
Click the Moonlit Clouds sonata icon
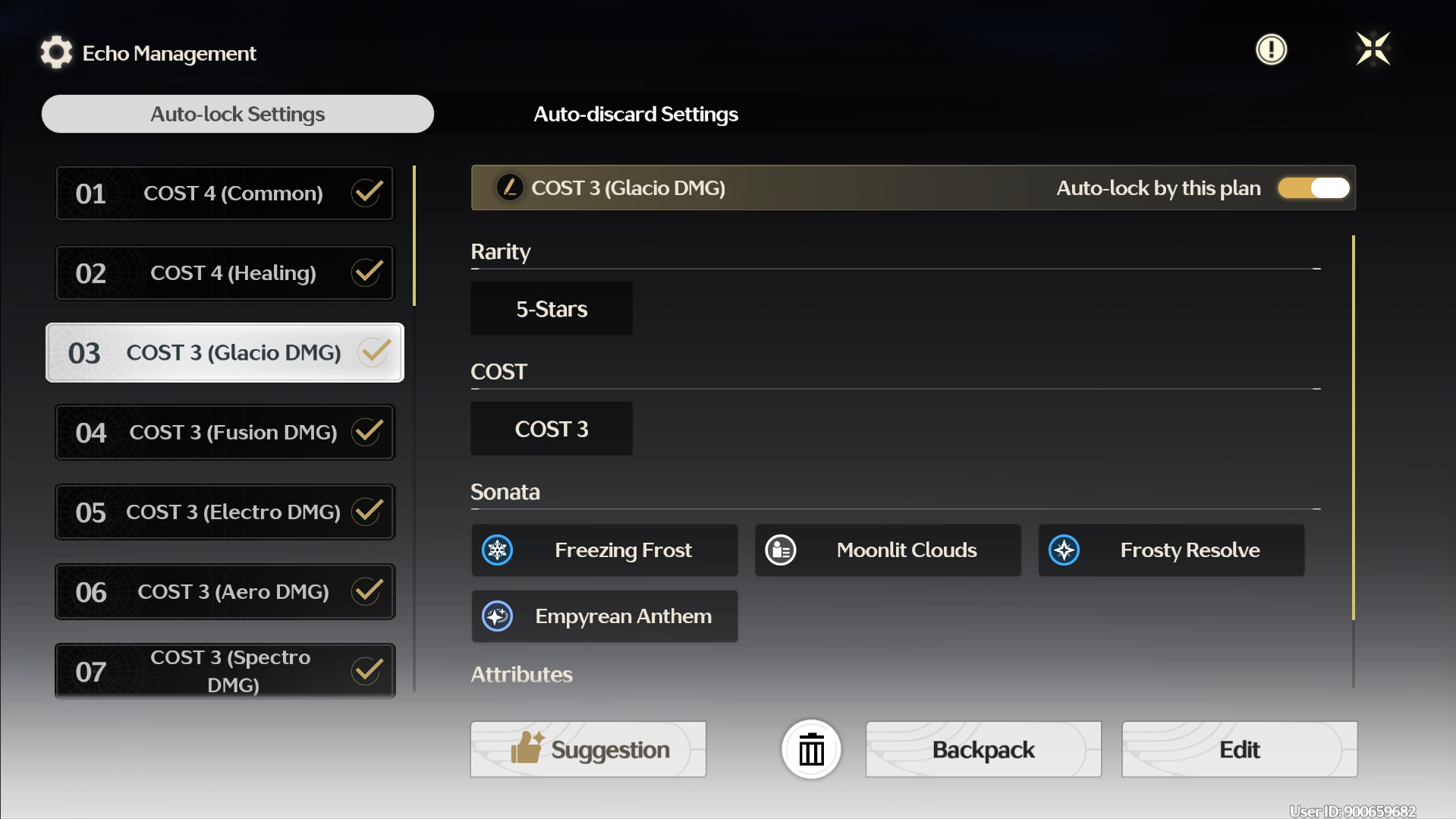781,550
